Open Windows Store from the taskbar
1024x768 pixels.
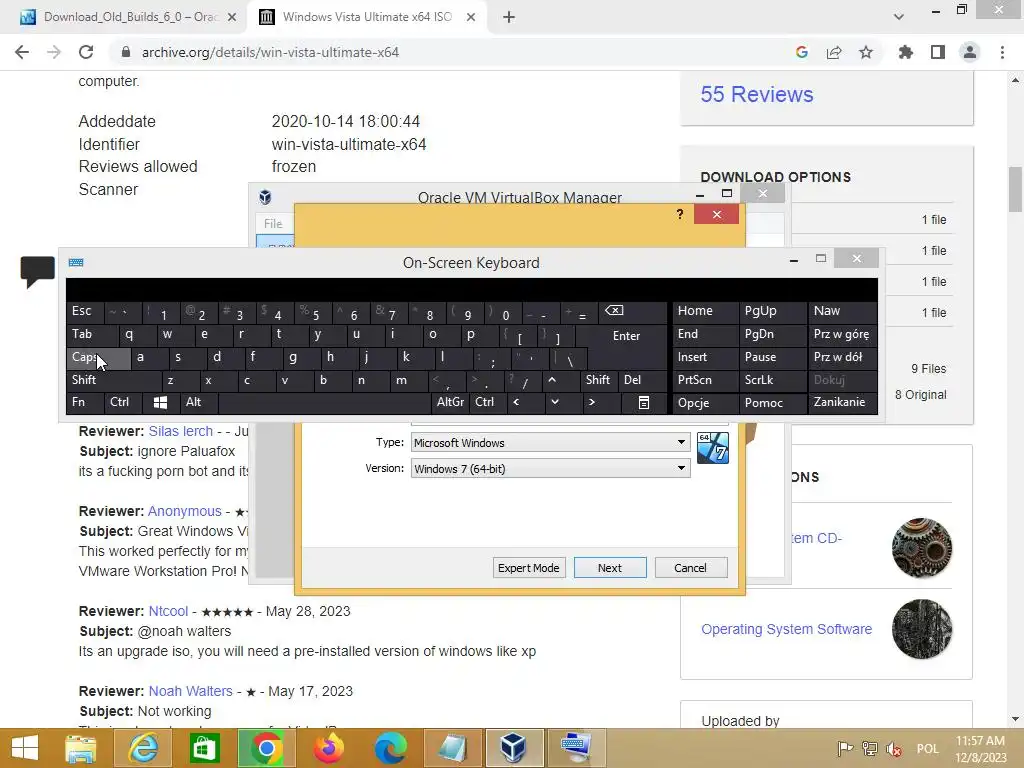click(x=204, y=748)
